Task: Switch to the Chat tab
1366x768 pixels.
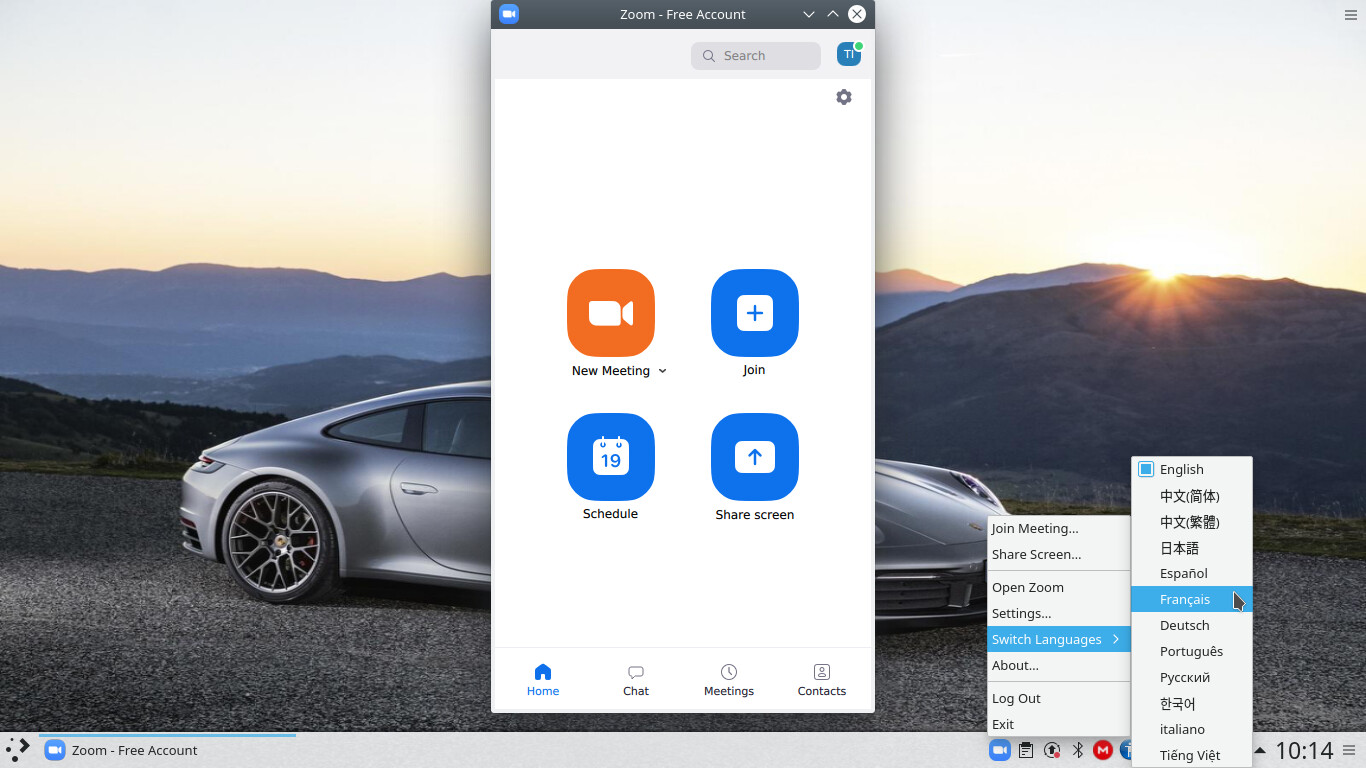Action: [636, 680]
